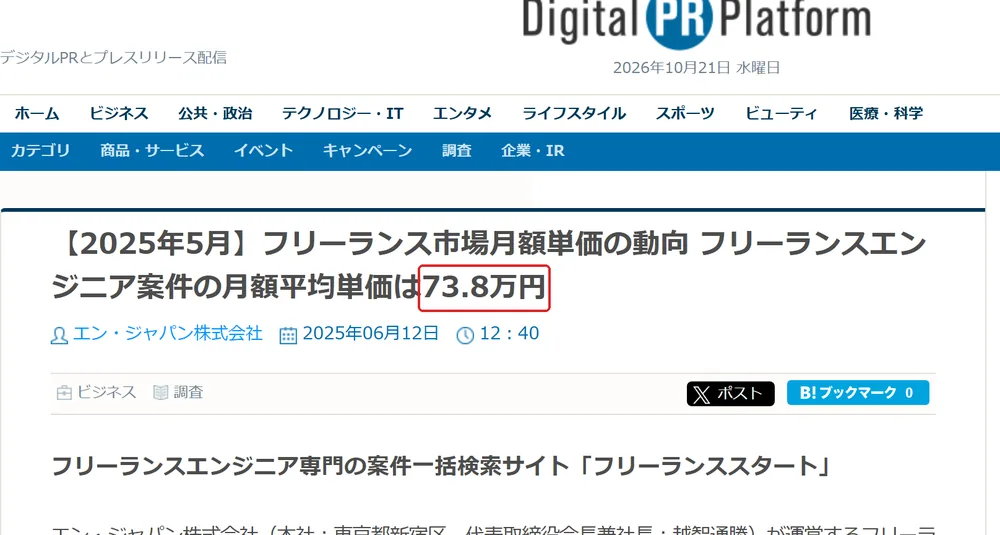The height and width of the screenshot is (535, 1000).
Task: Click the person icon beside the company name
Action: [59, 335]
